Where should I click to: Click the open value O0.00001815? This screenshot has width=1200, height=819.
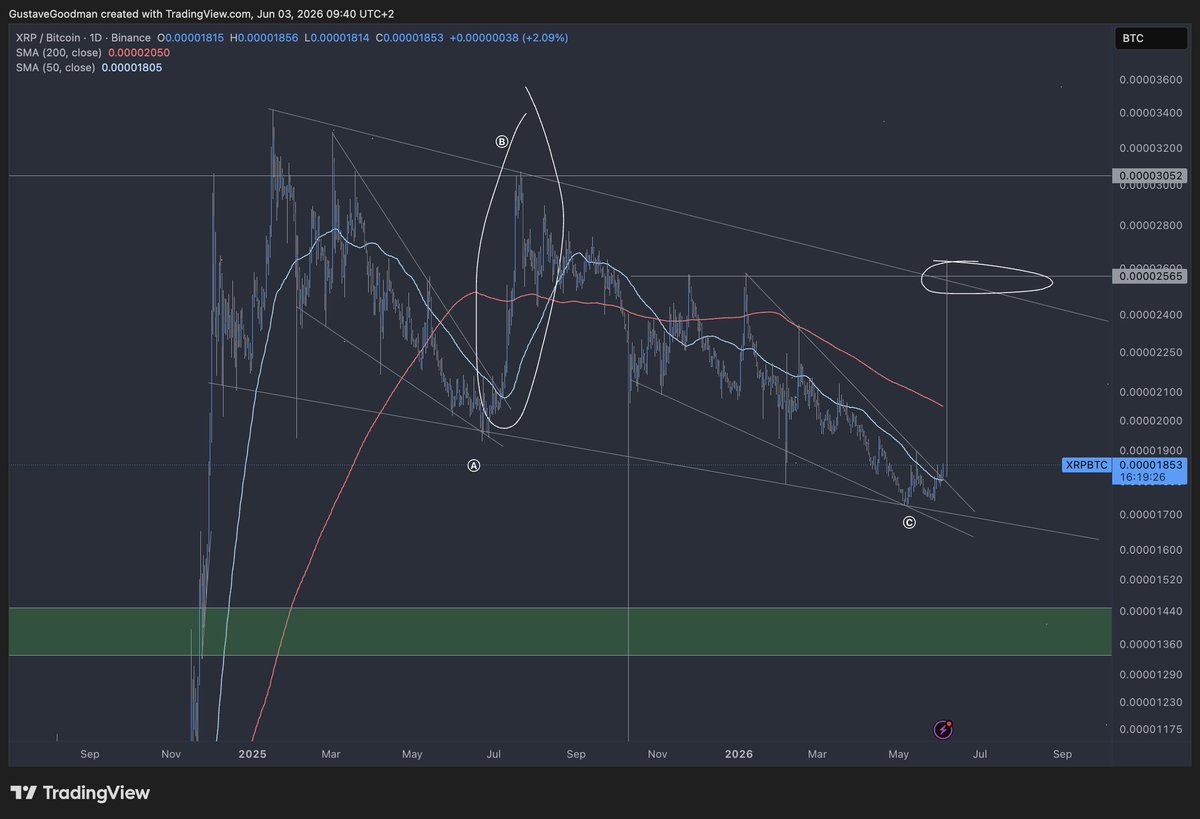[191, 37]
